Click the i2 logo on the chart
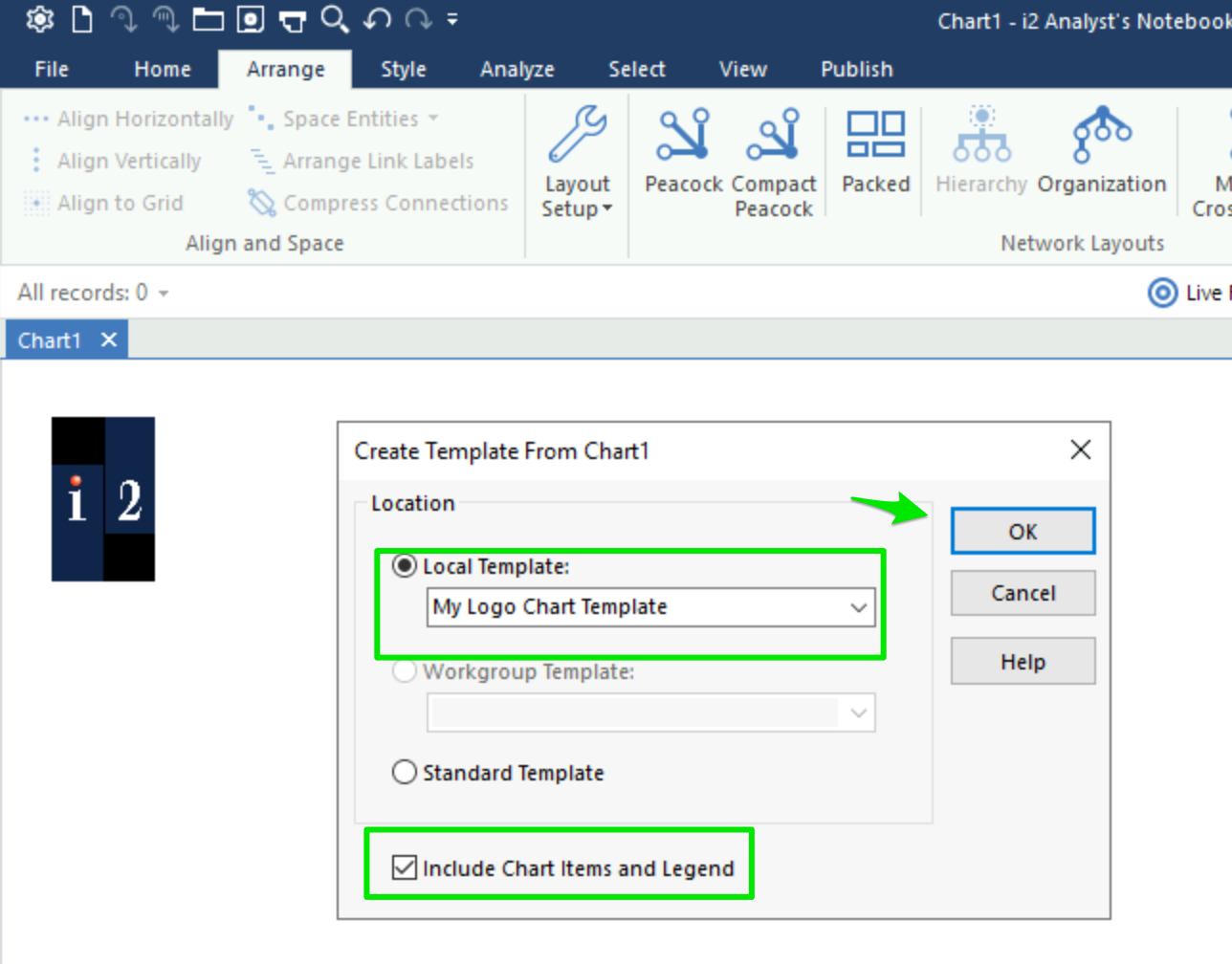Viewport: 1232px width, 964px height. (x=103, y=499)
